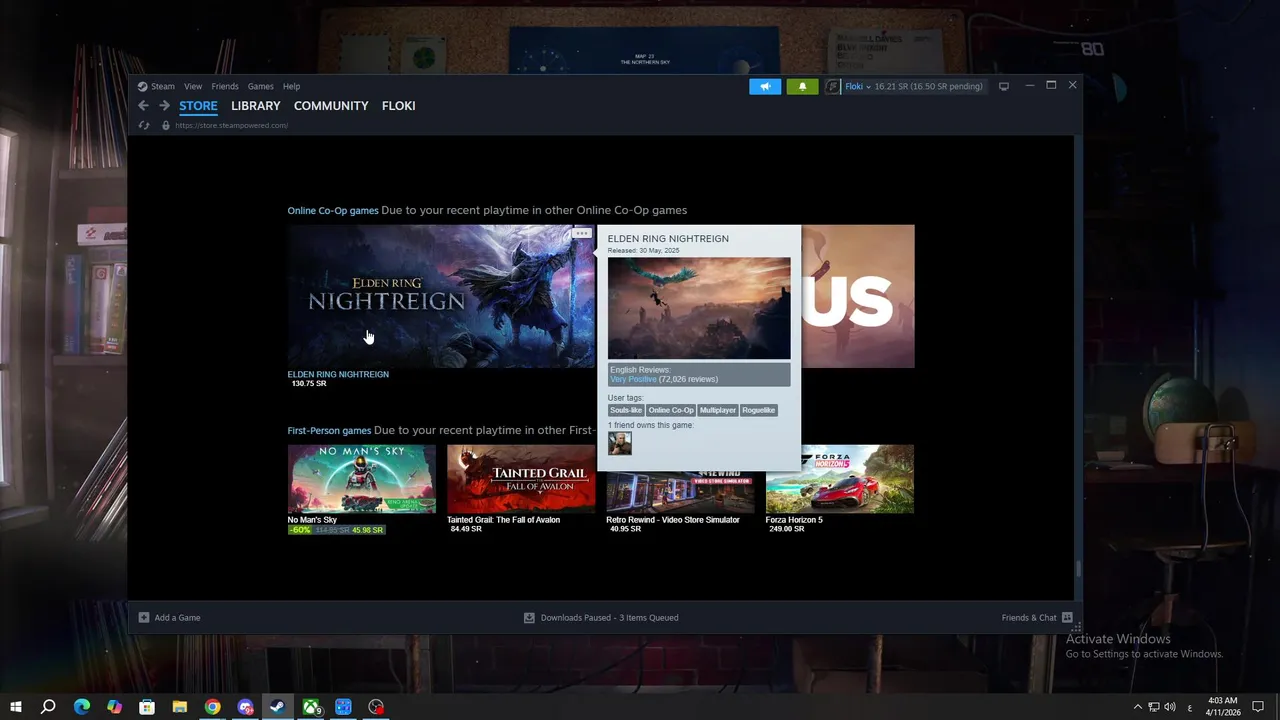This screenshot has height=720, width=1280.
Task: Open the green notifications bell
Action: 802,86
